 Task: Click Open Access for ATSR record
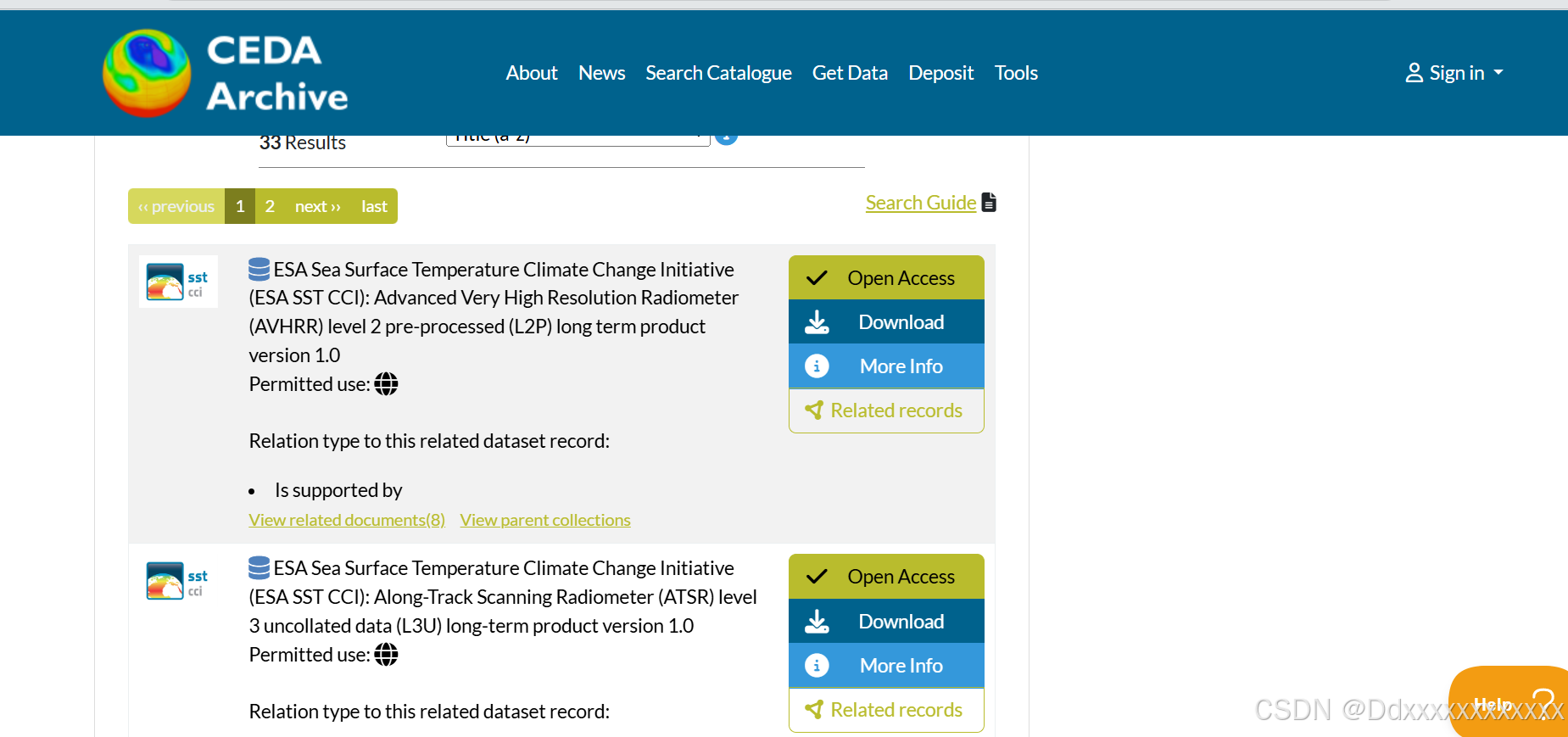(x=886, y=576)
